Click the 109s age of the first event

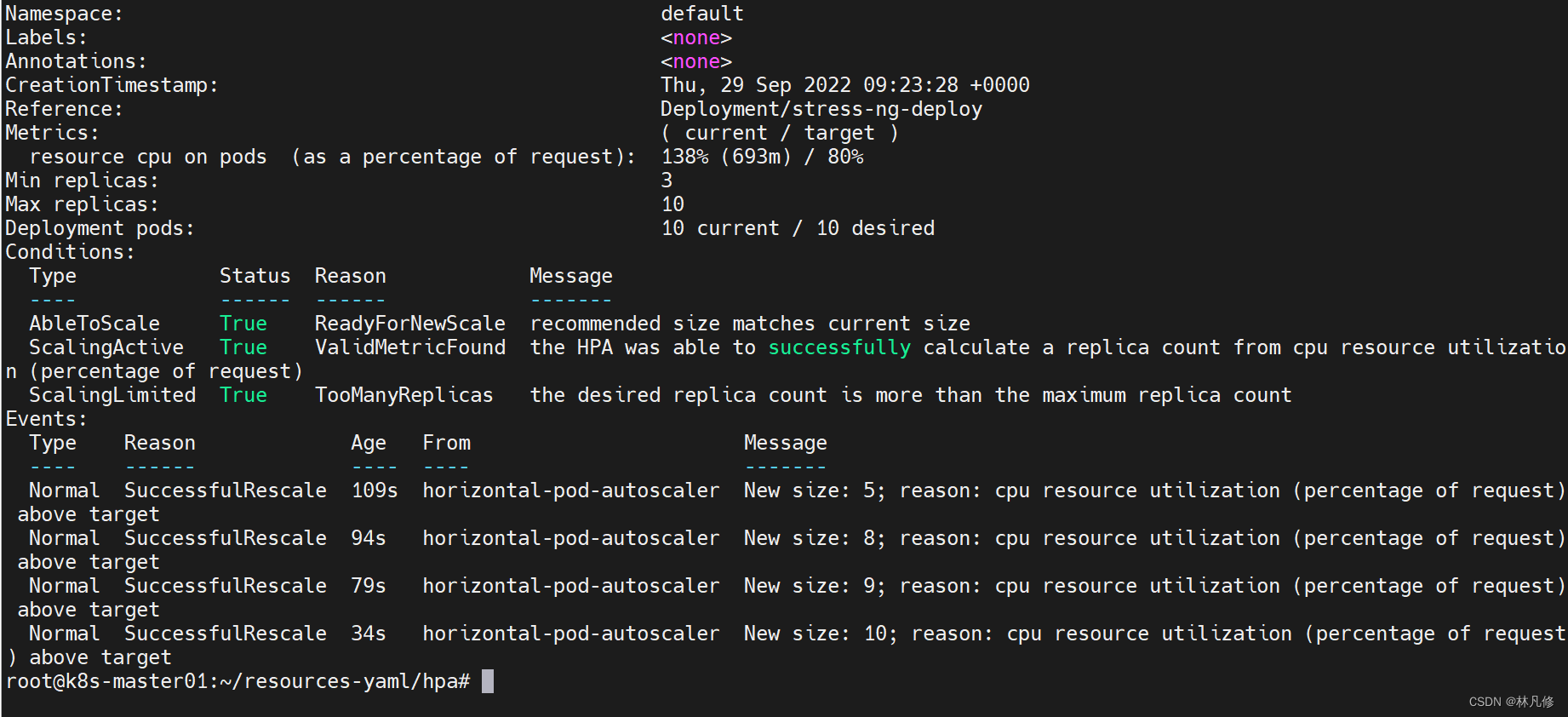point(375,490)
